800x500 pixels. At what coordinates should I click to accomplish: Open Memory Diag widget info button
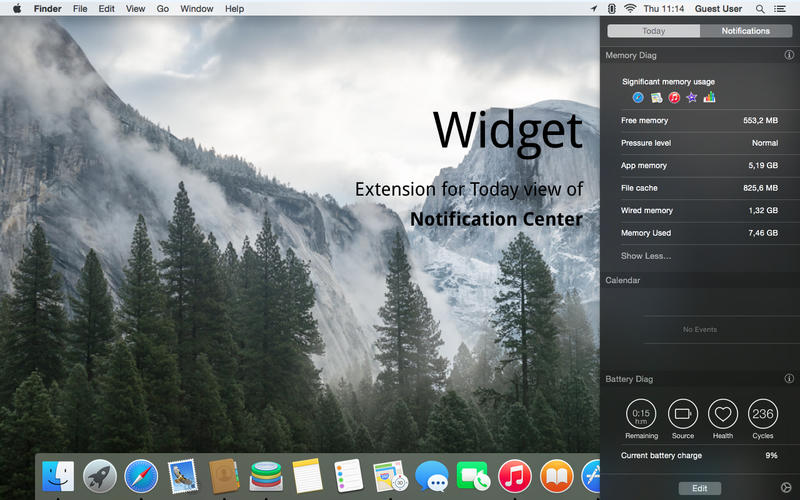pos(789,55)
